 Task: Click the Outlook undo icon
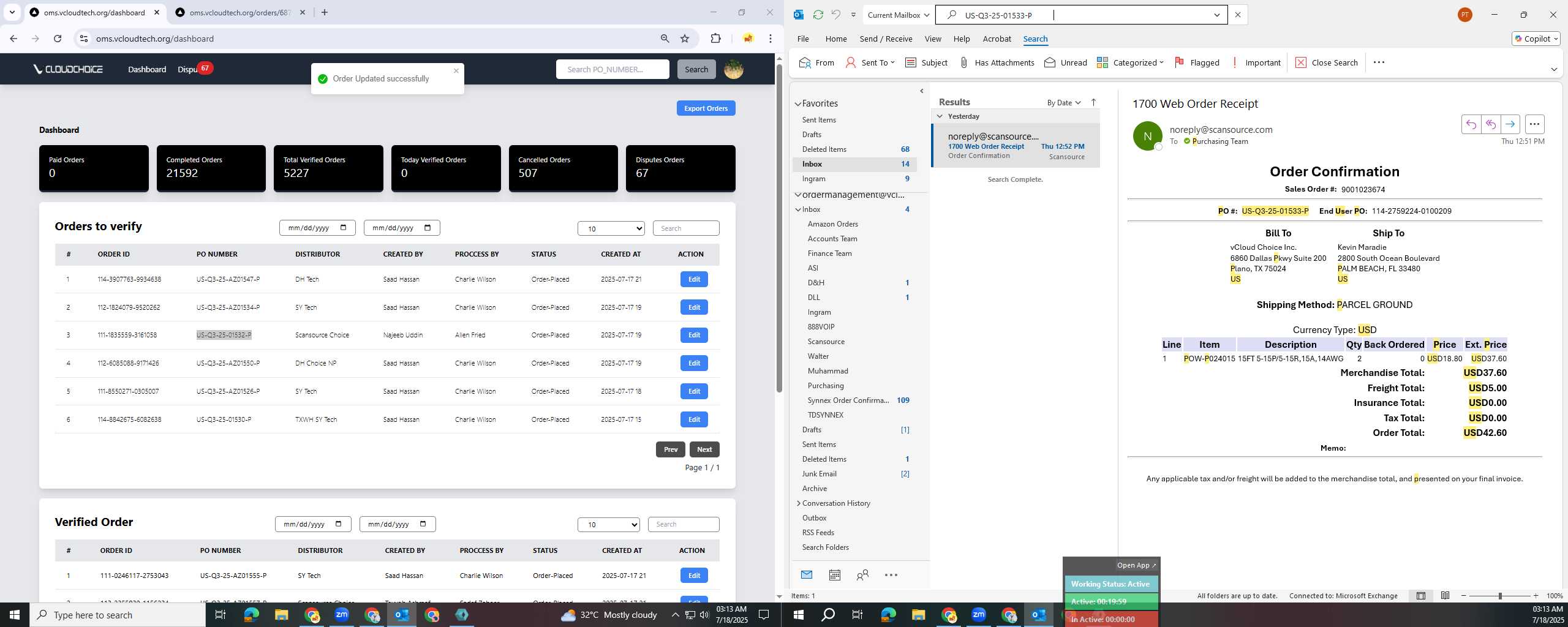coord(835,15)
